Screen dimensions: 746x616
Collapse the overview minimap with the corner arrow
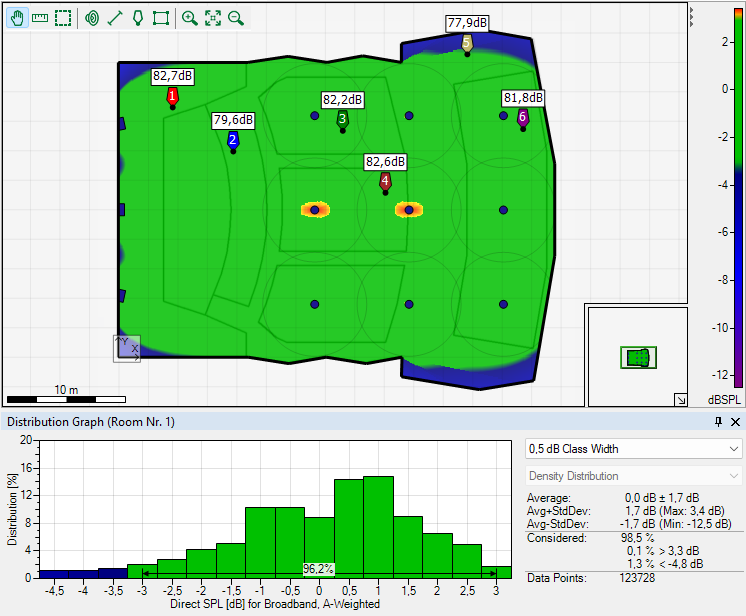pos(680,399)
